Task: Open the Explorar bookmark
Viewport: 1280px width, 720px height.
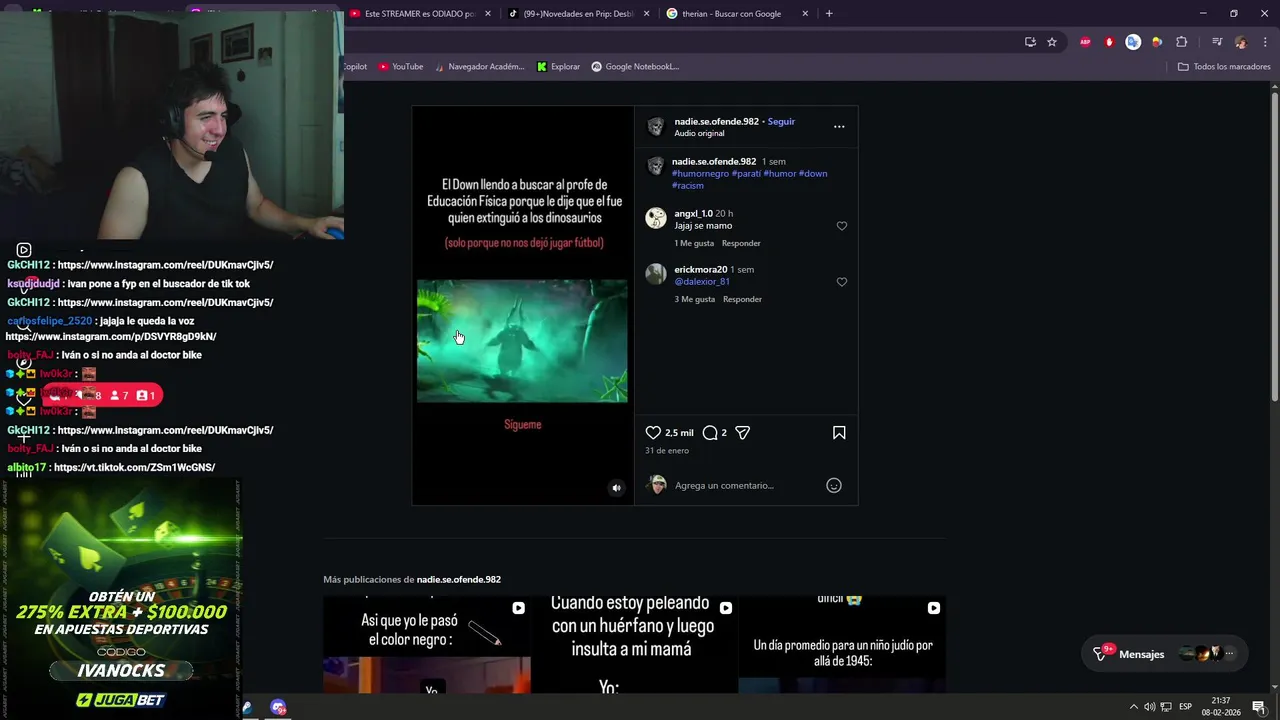Action: coord(558,67)
